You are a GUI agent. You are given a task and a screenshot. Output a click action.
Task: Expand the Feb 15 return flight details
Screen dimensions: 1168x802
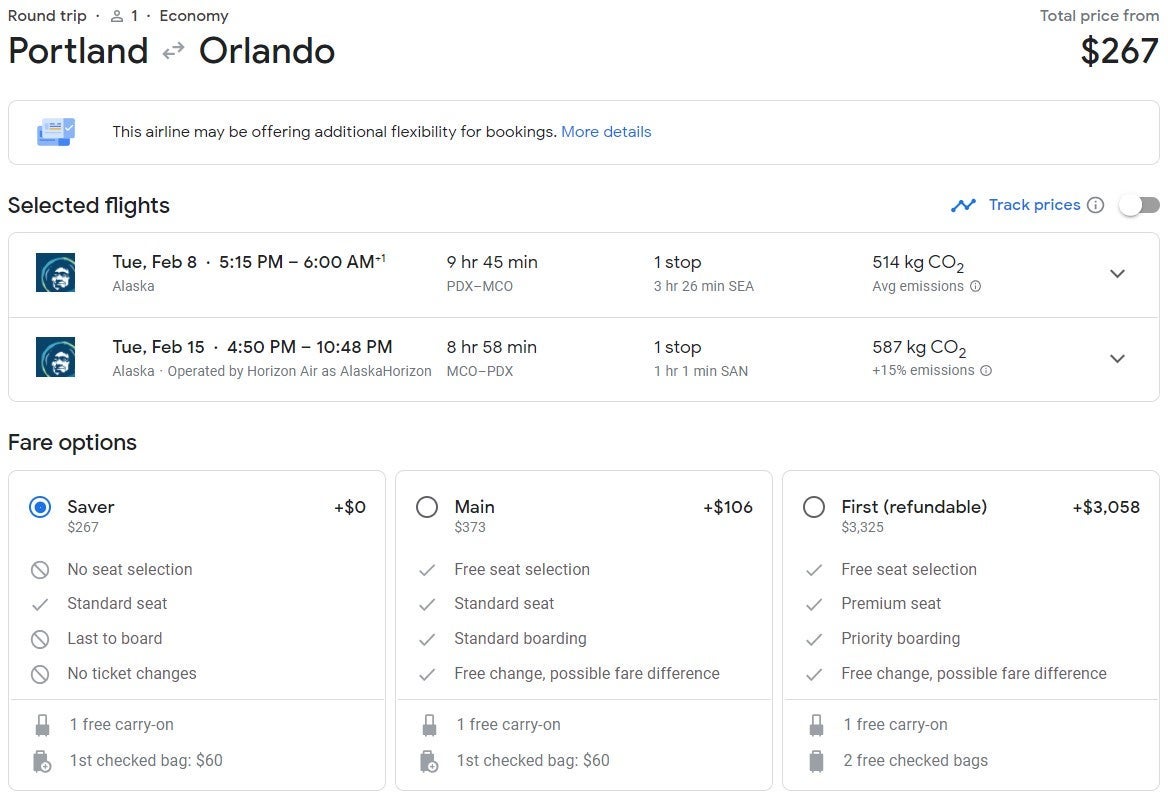(1117, 358)
